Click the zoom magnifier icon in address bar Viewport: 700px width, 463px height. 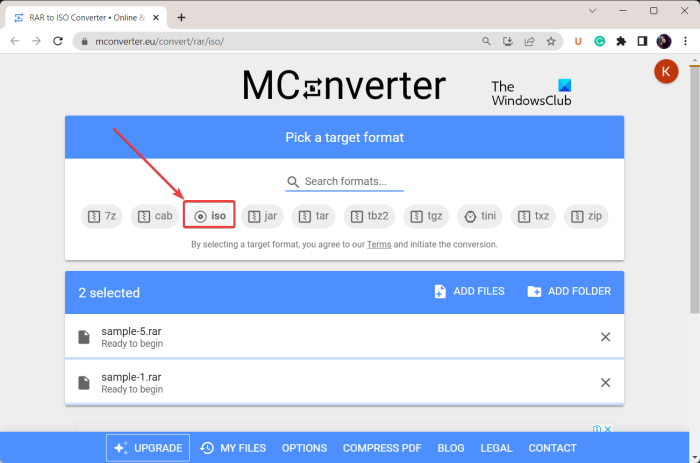pyautogui.click(x=486, y=42)
